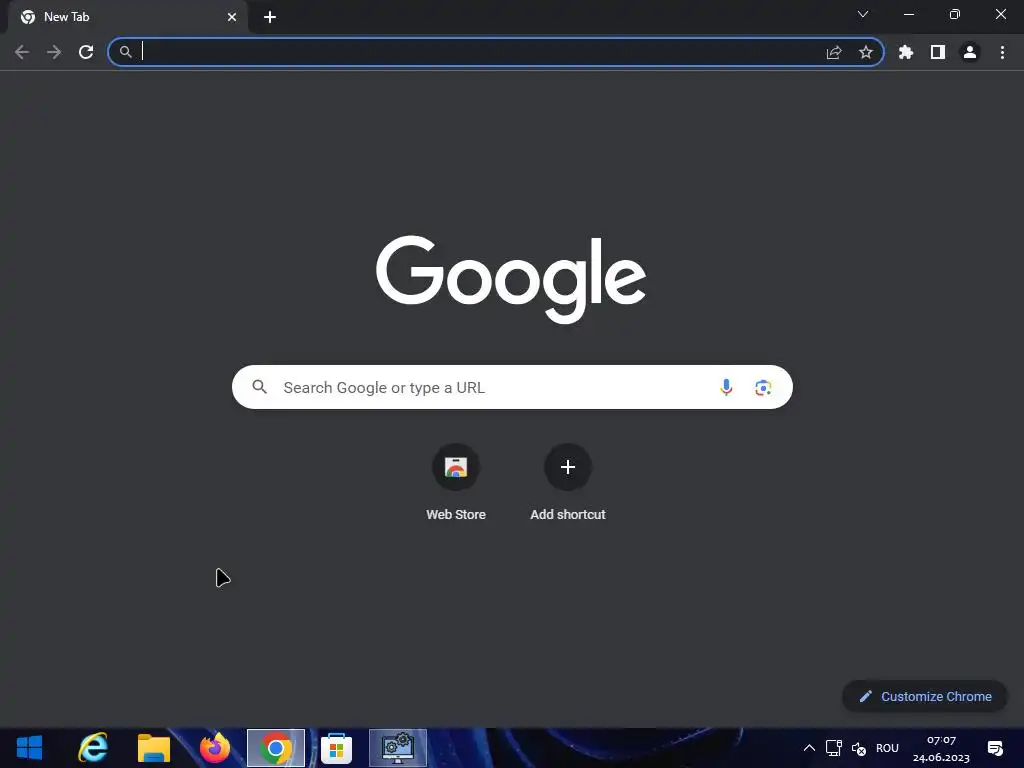The height and width of the screenshot is (768, 1024).
Task: Click Customize Chrome button
Action: coord(925,696)
